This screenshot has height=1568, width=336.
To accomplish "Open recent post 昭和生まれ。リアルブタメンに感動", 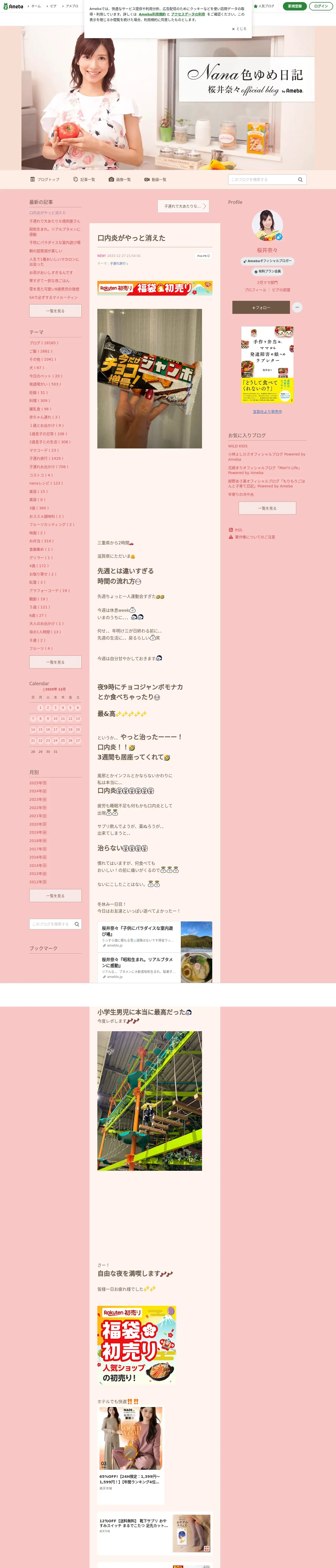I will (x=55, y=232).
